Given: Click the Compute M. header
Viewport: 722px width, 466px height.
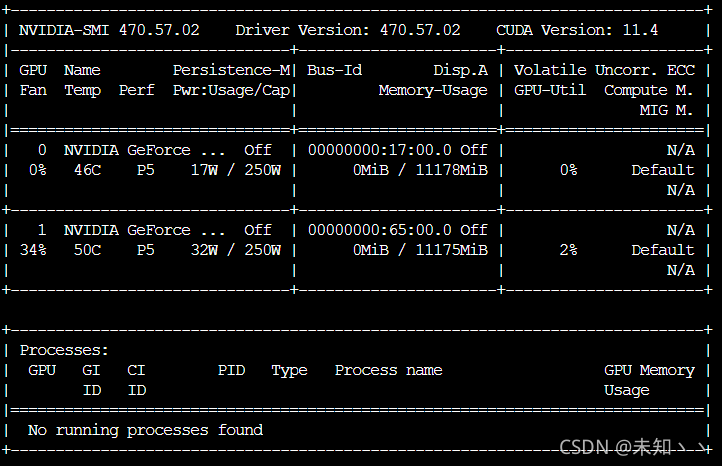Looking at the screenshot, I should pos(649,90).
